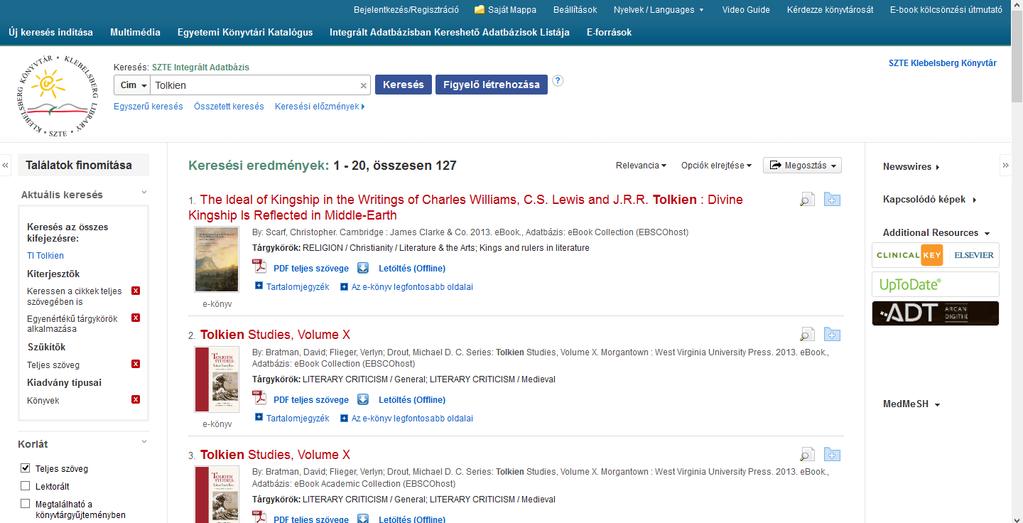Open Kérdezze könyvtárosát link
The width and height of the screenshot is (1023, 523).
[830, 10]
